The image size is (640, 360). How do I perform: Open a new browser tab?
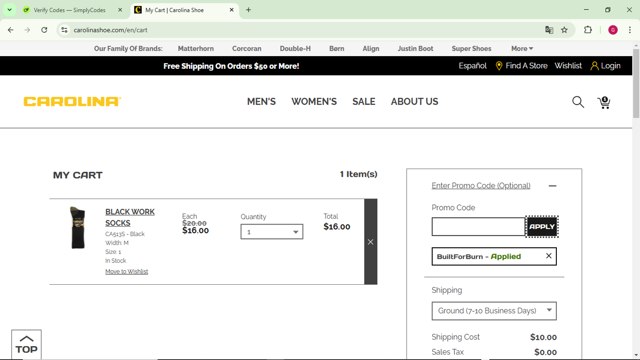(x=248, y=10)
